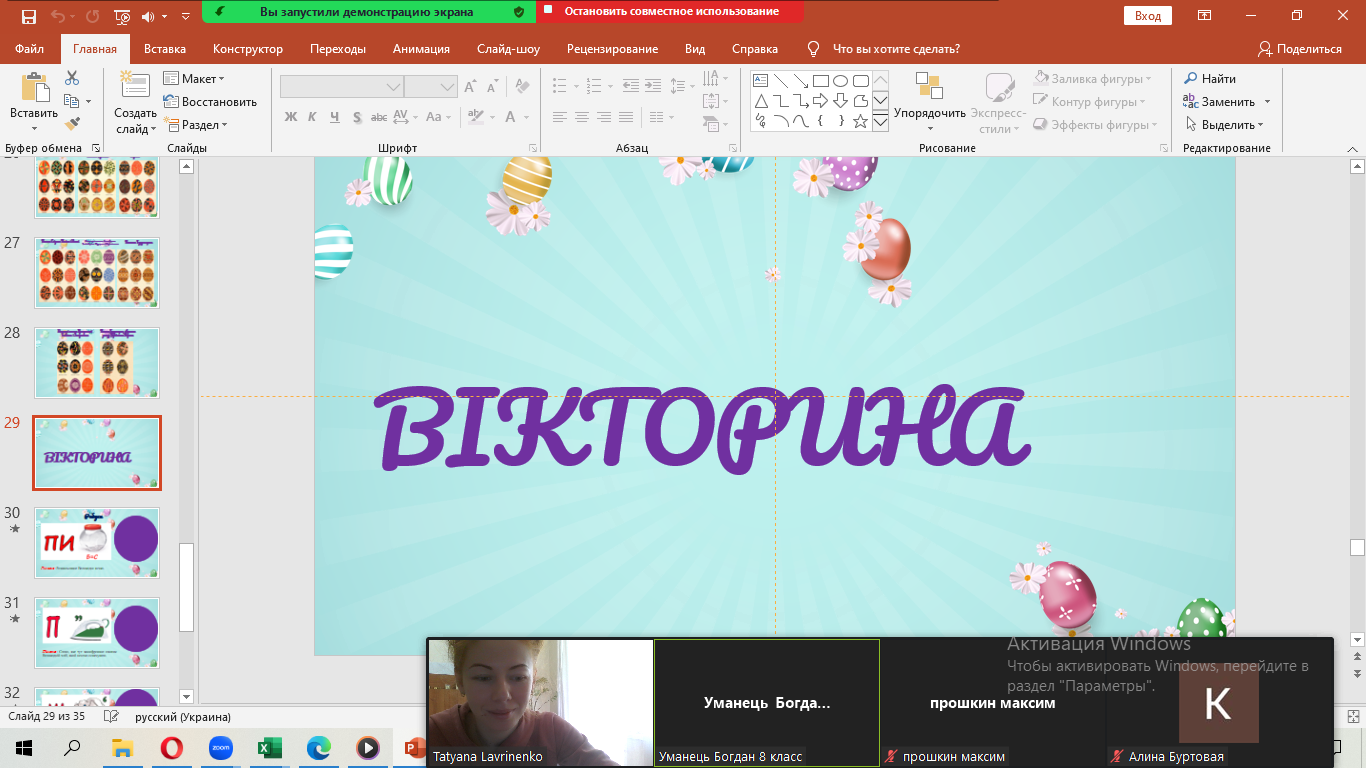
Task: Switch to the Вставка tab
Action: click(165, 49)
